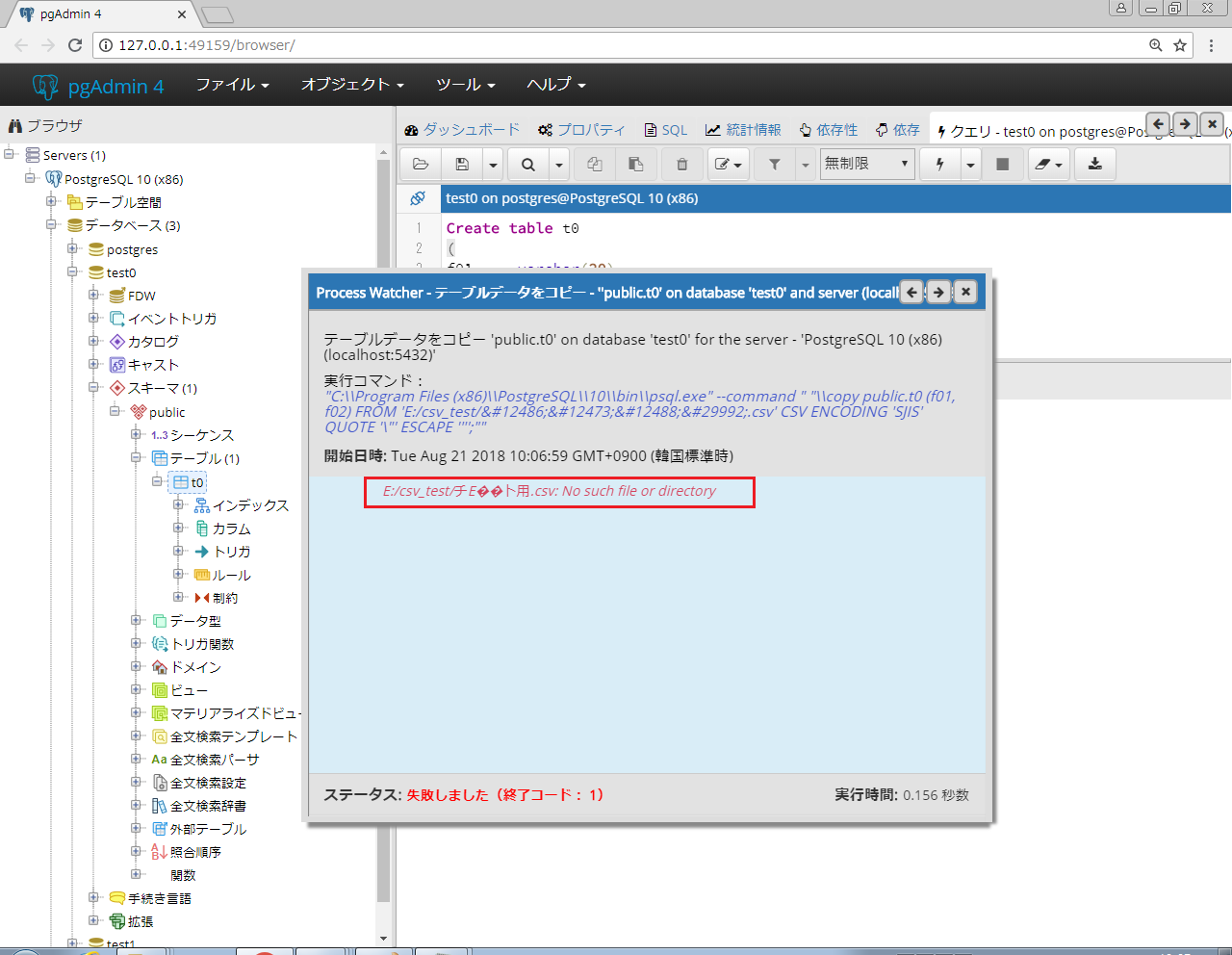Click the download CSV icon

(1095, 165)
